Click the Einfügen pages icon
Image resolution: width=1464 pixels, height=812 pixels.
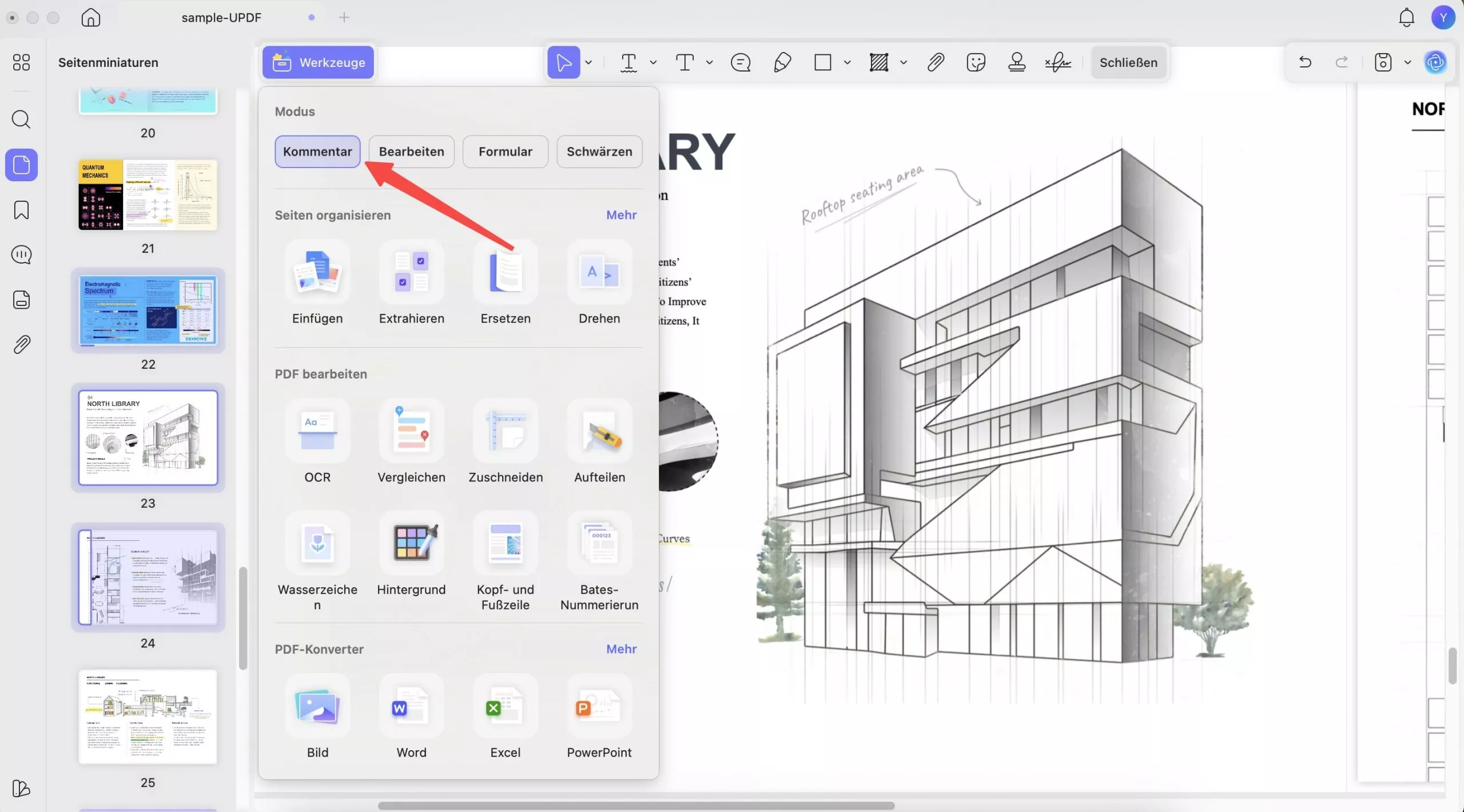click(x=317, y=272)
